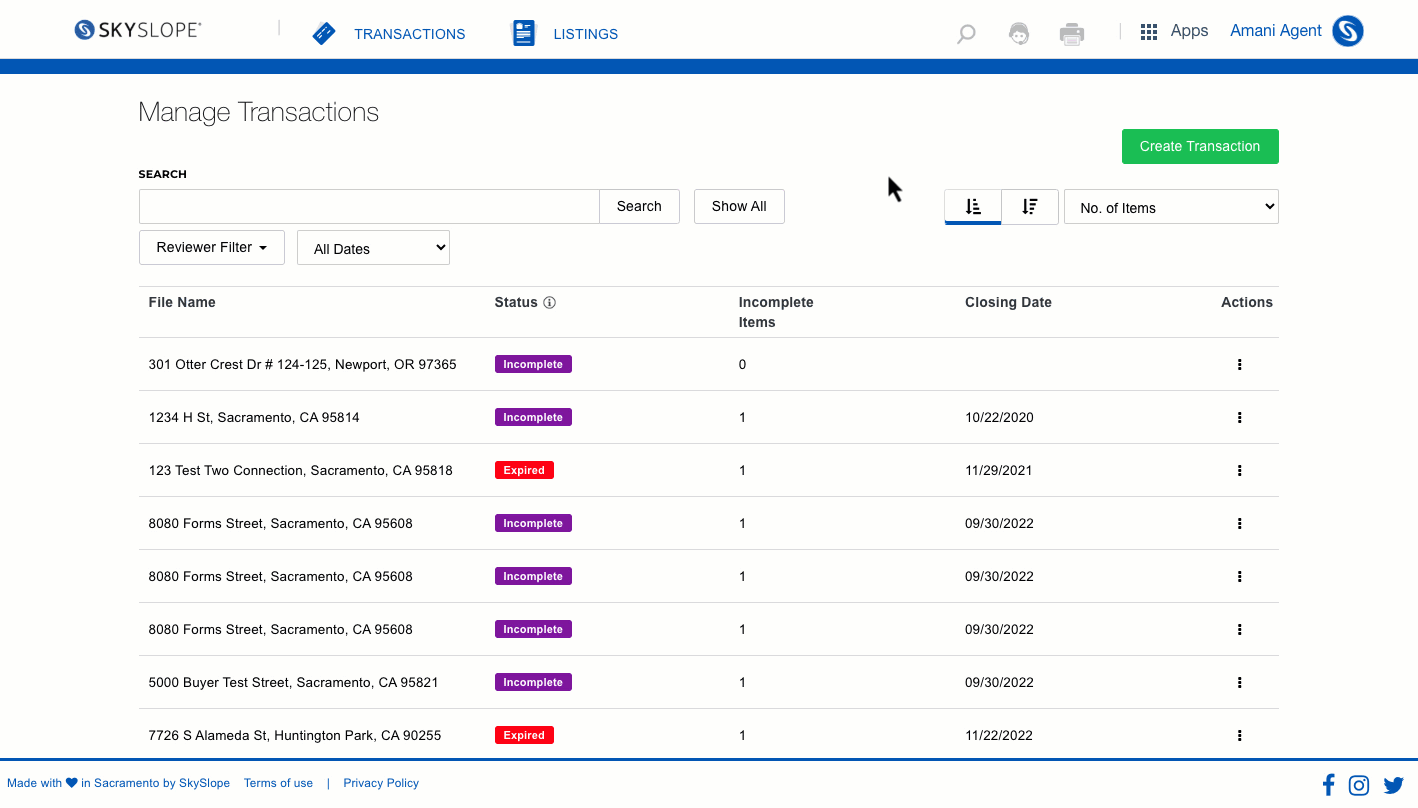Open the SkySlope Twitter icon

[x=1394, y=785]
